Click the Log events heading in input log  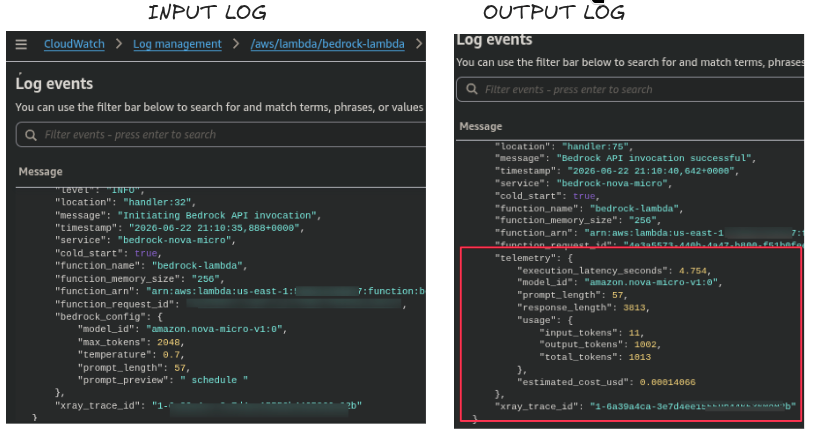pos(54,84)
